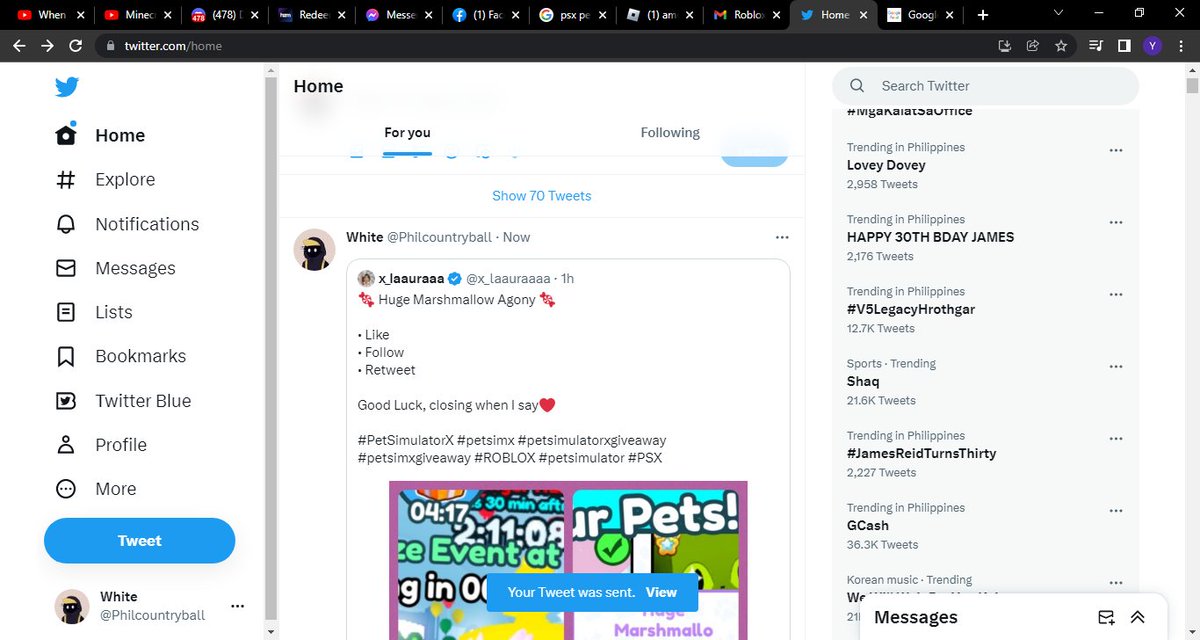This screenshot has width=1200, height=640.
Task: Open the Chrome profile Y avatar
Action: 1152,46
